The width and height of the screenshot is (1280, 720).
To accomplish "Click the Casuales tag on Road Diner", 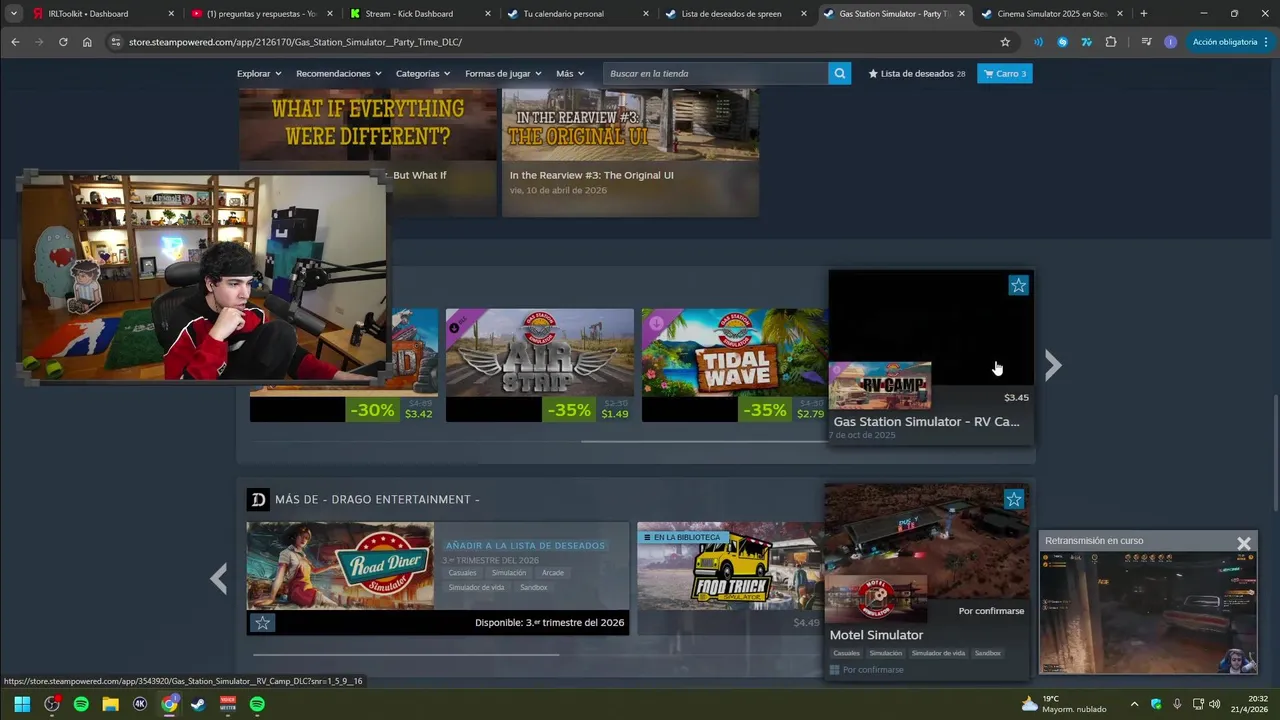I will coord(462,573).
